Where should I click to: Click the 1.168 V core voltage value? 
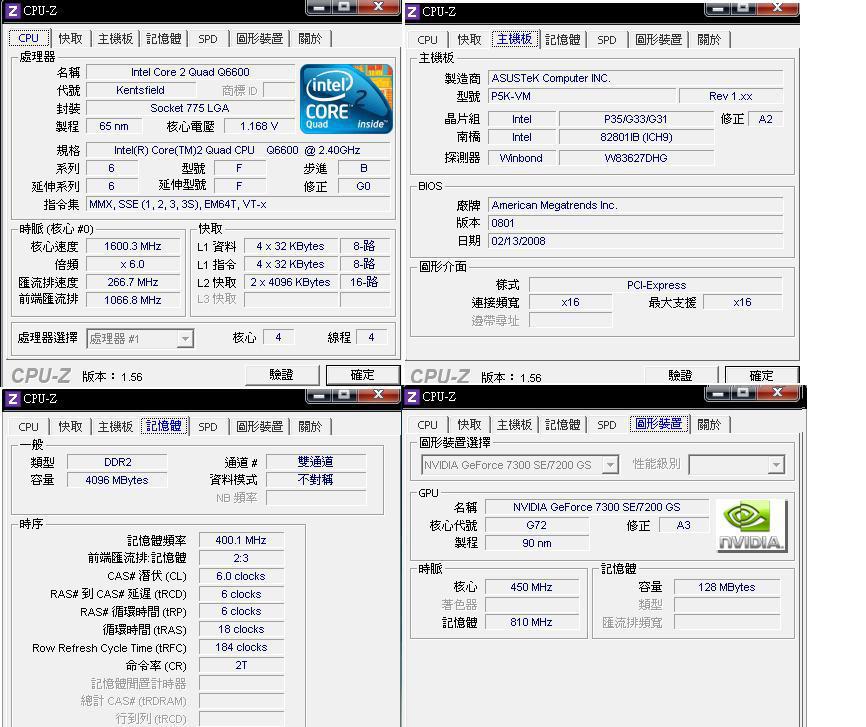[x=259, y=127]
